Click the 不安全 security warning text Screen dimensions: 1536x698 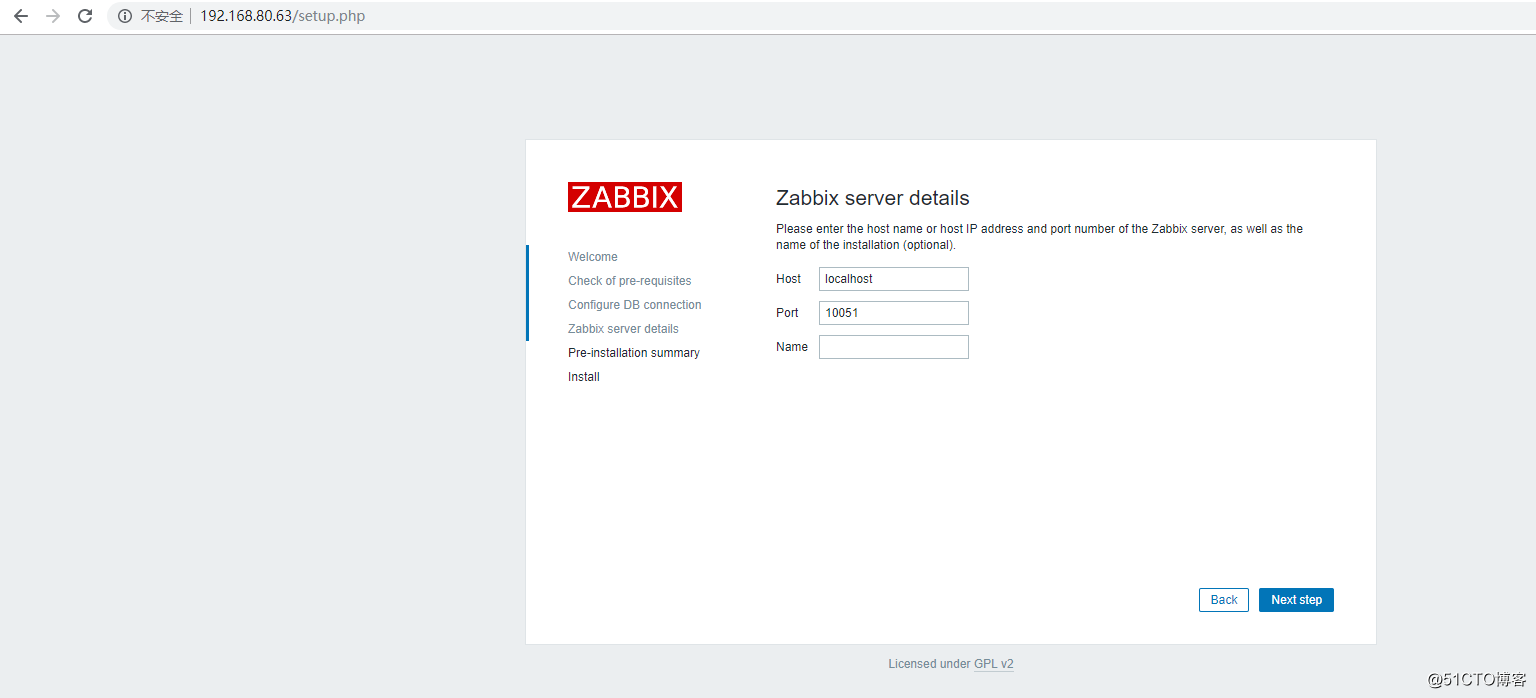pos(162,16)
